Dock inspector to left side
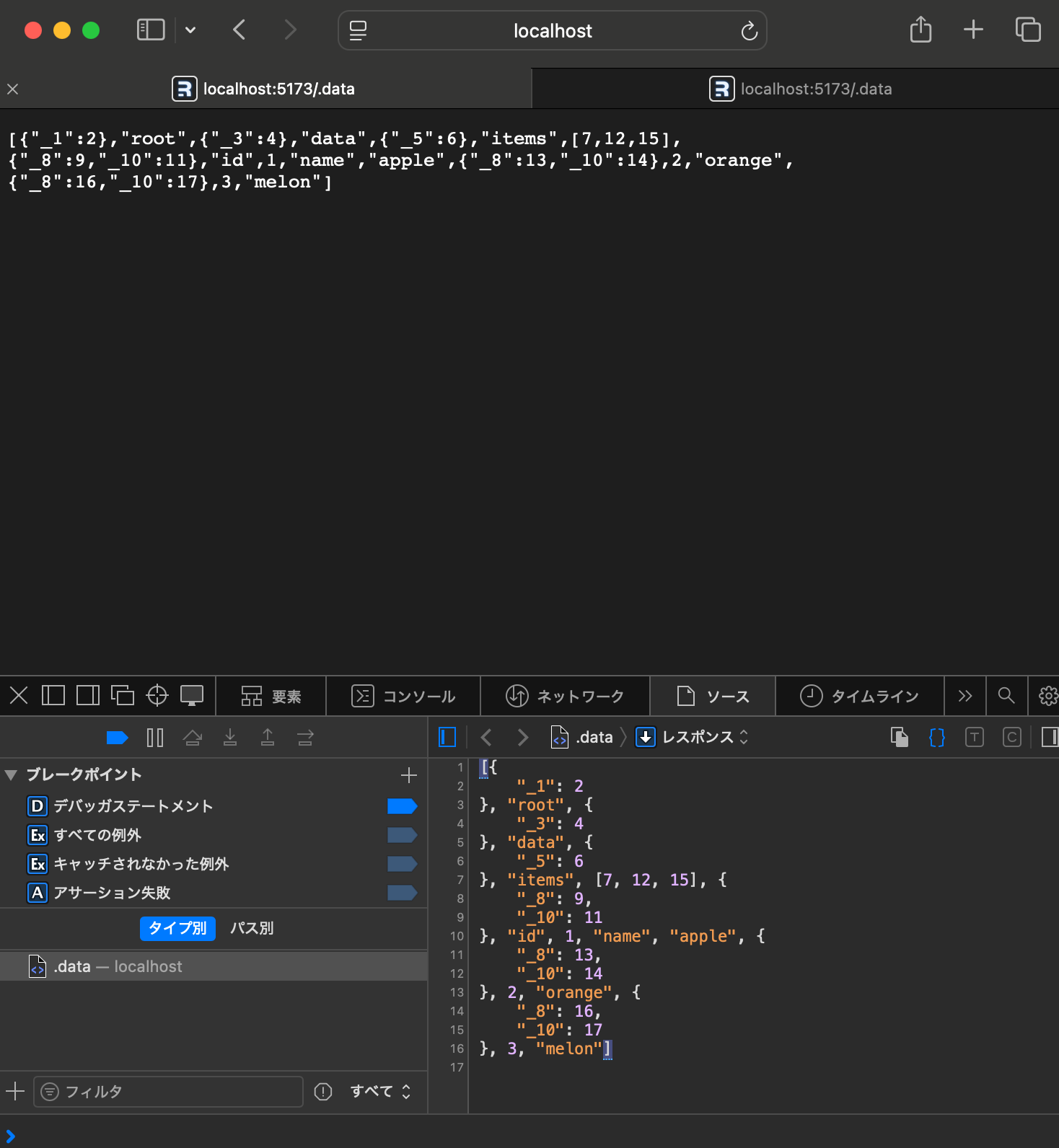This screenshot has height=1148, width=1059. (53, 696)
